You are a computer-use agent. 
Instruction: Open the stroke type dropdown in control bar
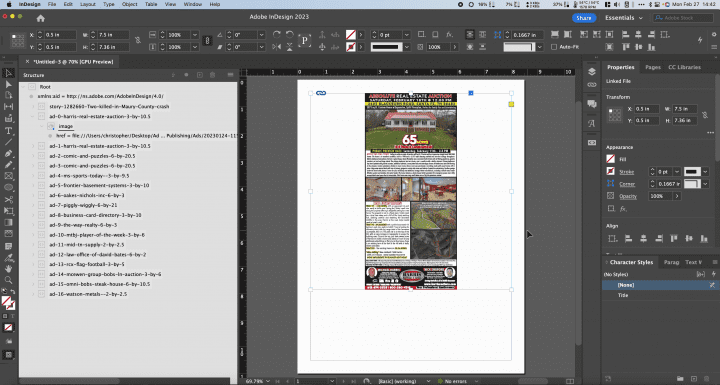pos(406,47)
